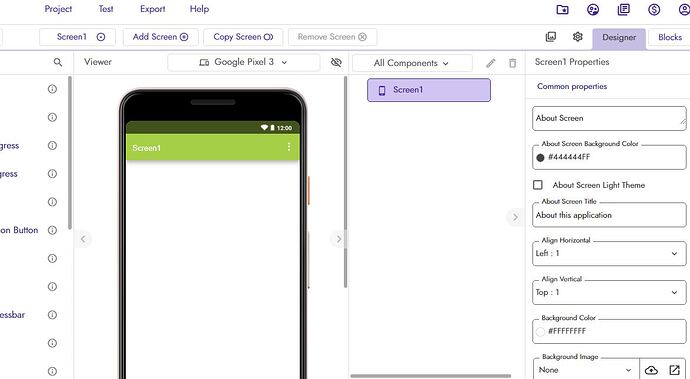This screenshot has width=690, height=379.
Task: Switch to the Blocks tab
Action: coord(669,37)
